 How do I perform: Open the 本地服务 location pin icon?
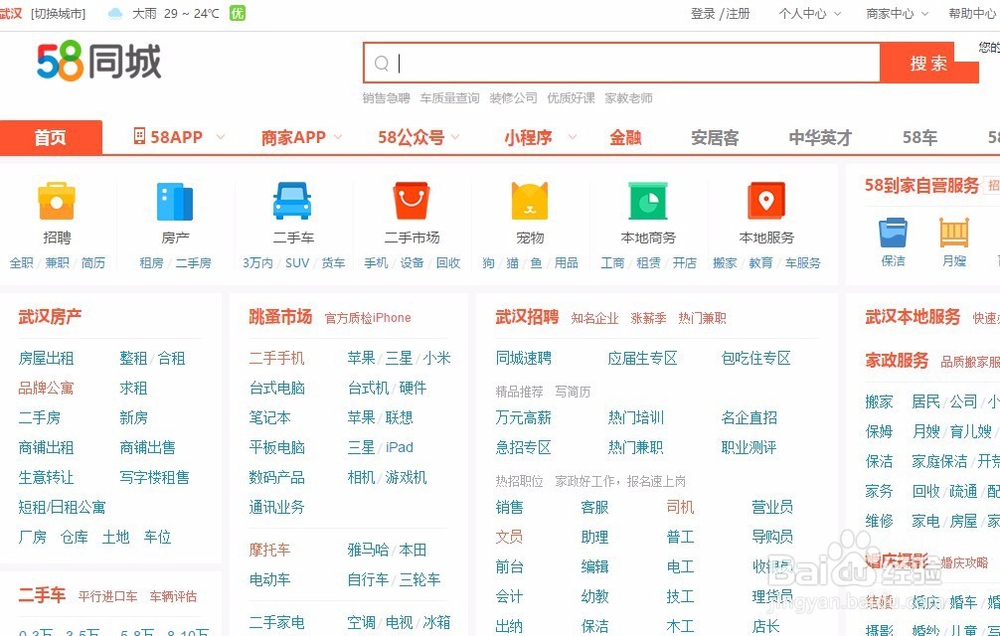(766, 201)
